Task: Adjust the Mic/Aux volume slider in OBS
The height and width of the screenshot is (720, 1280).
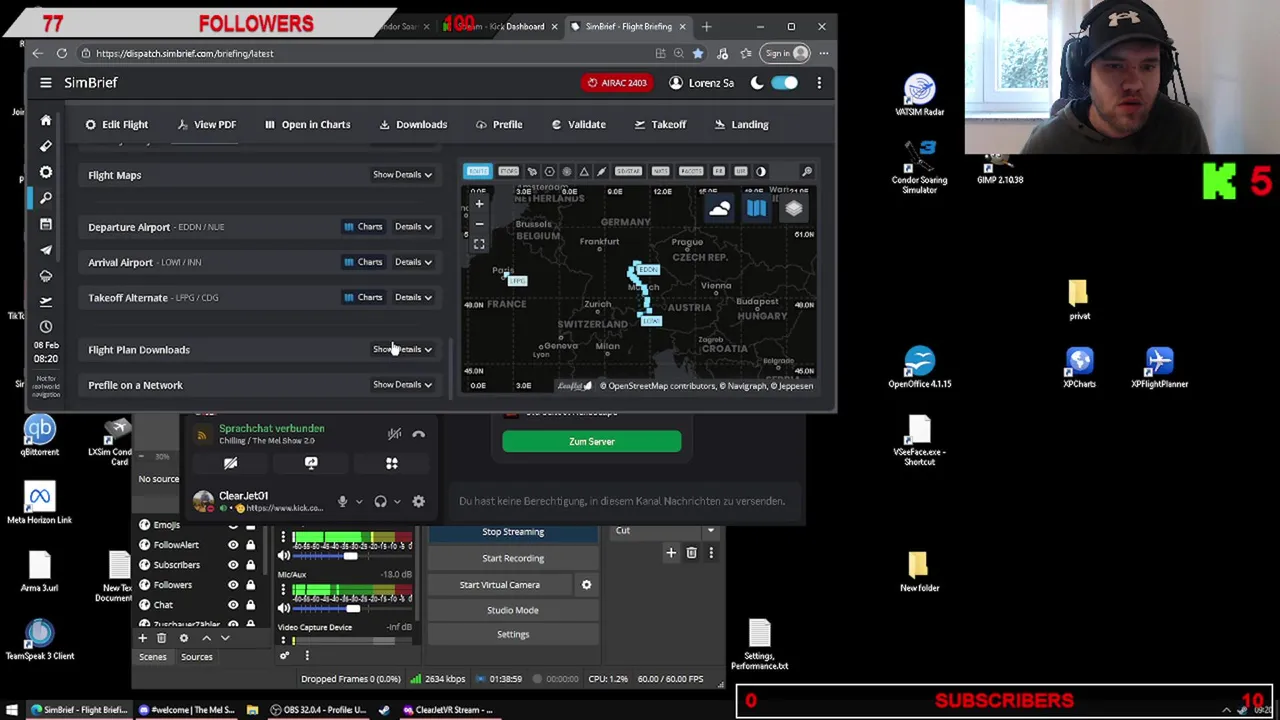Action: coord(352,608)
